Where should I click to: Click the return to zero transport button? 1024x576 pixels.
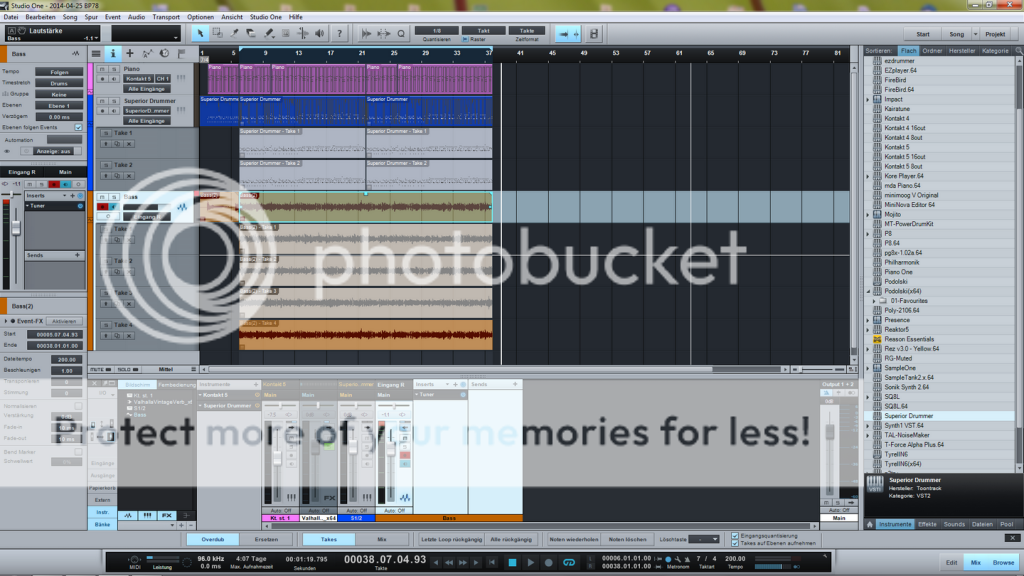492,562
